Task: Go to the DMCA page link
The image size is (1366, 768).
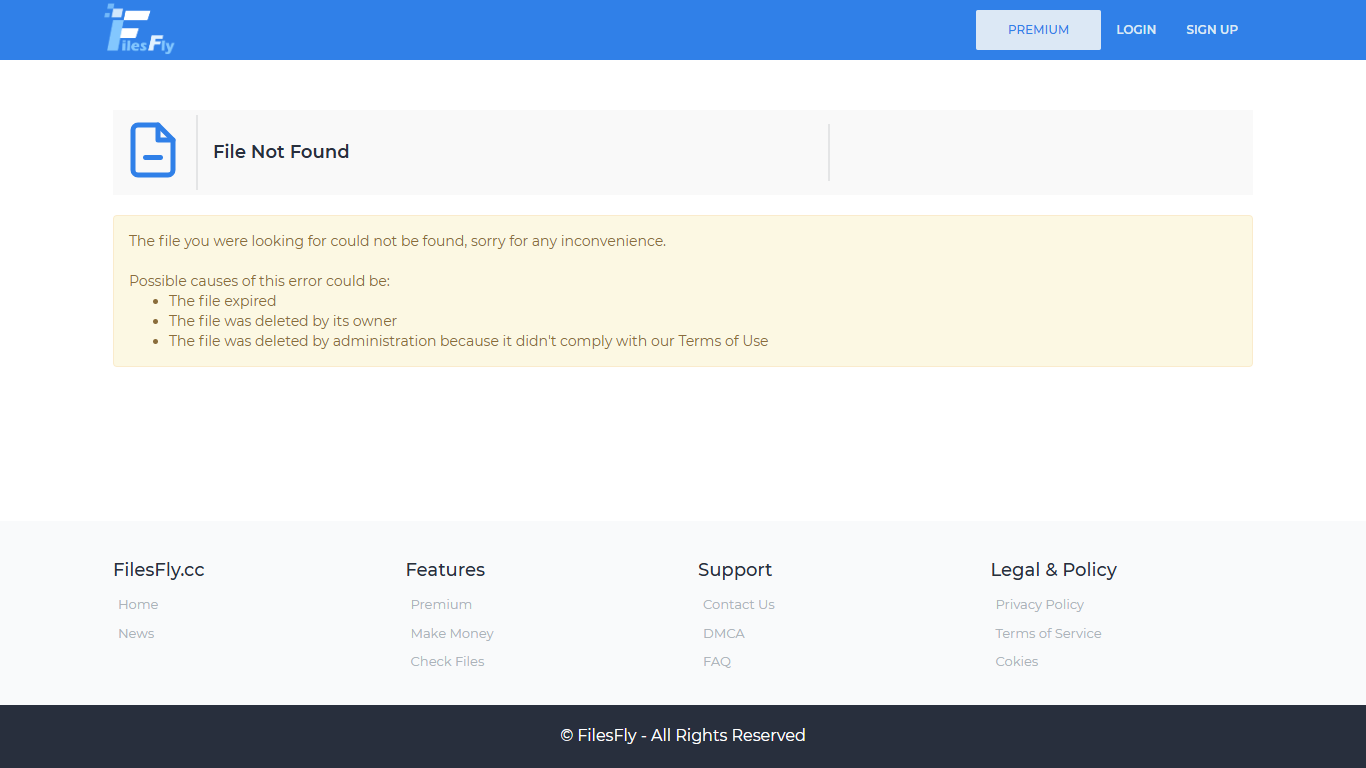Action: click(x=724, y=634)
